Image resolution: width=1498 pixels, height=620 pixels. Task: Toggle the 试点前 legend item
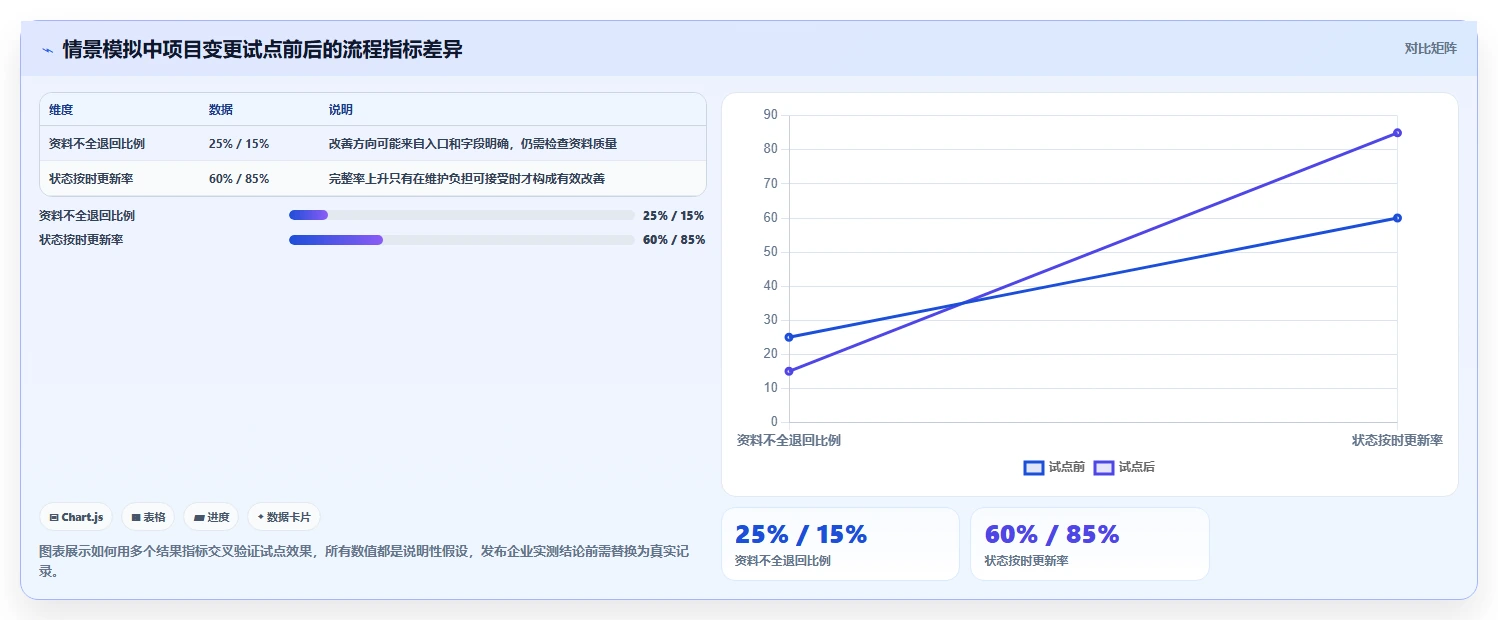(x=1054, y=467)
